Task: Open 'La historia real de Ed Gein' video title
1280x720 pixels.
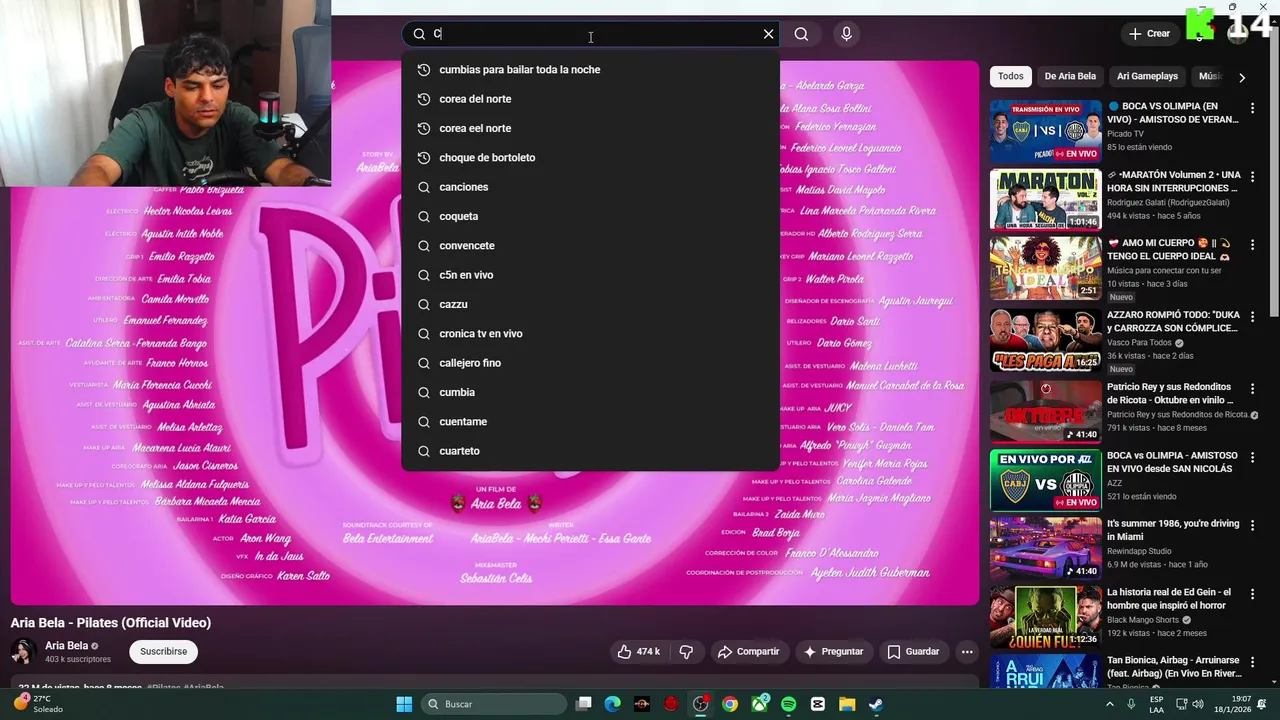Action: pyautogui.click(x=1169, y=598)
